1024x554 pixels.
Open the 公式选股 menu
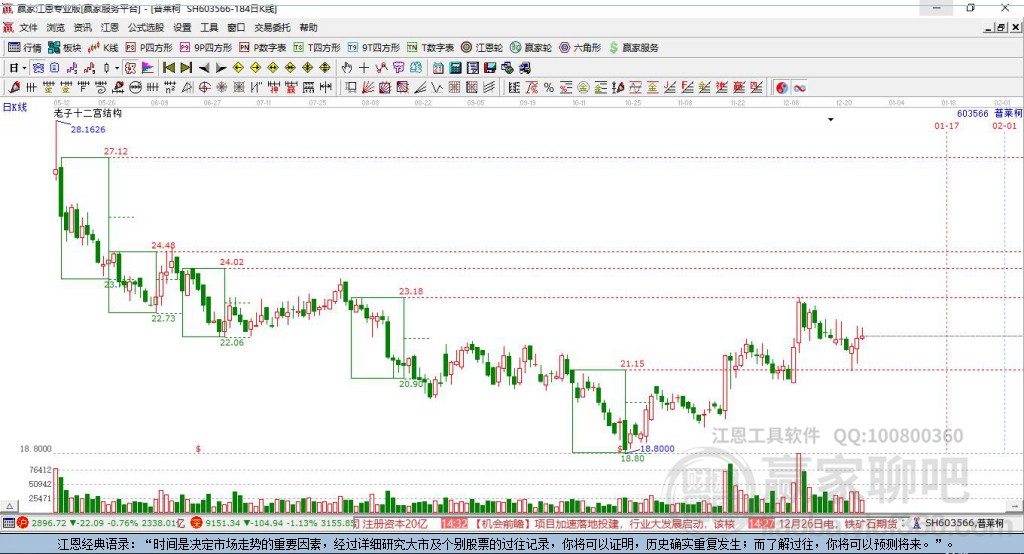tap(146, 27)
